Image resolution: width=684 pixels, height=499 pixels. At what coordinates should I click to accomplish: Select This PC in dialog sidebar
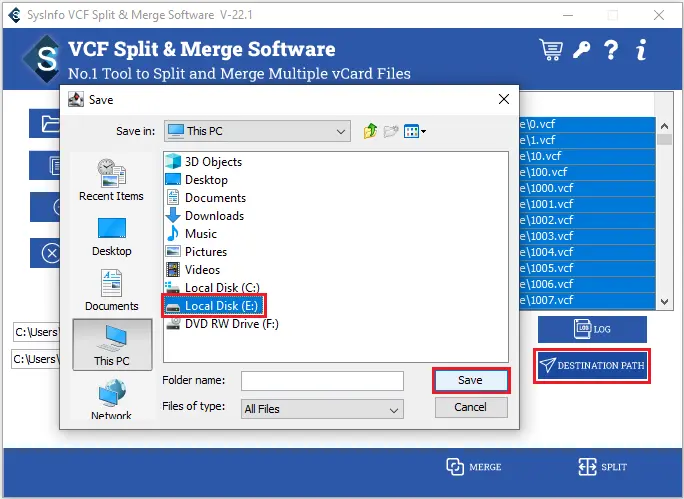click(x=112, y=345)
